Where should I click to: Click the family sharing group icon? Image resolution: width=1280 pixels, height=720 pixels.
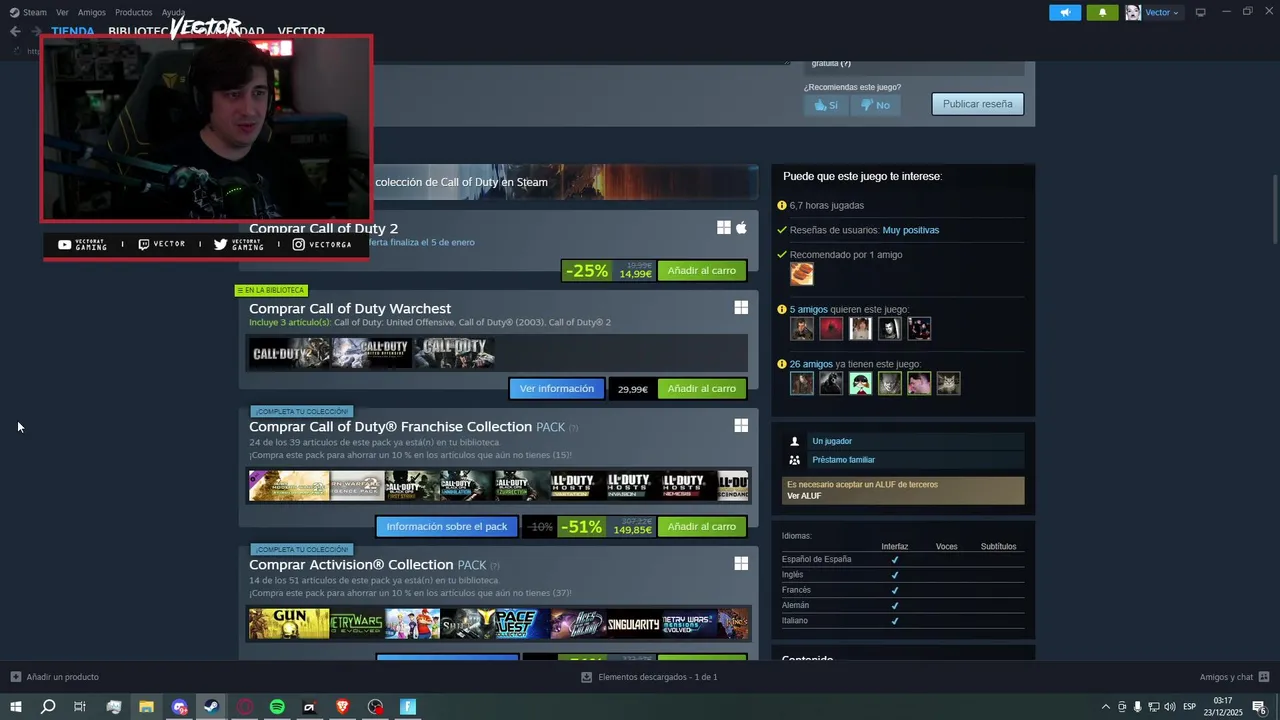click(x=795, y=460)
